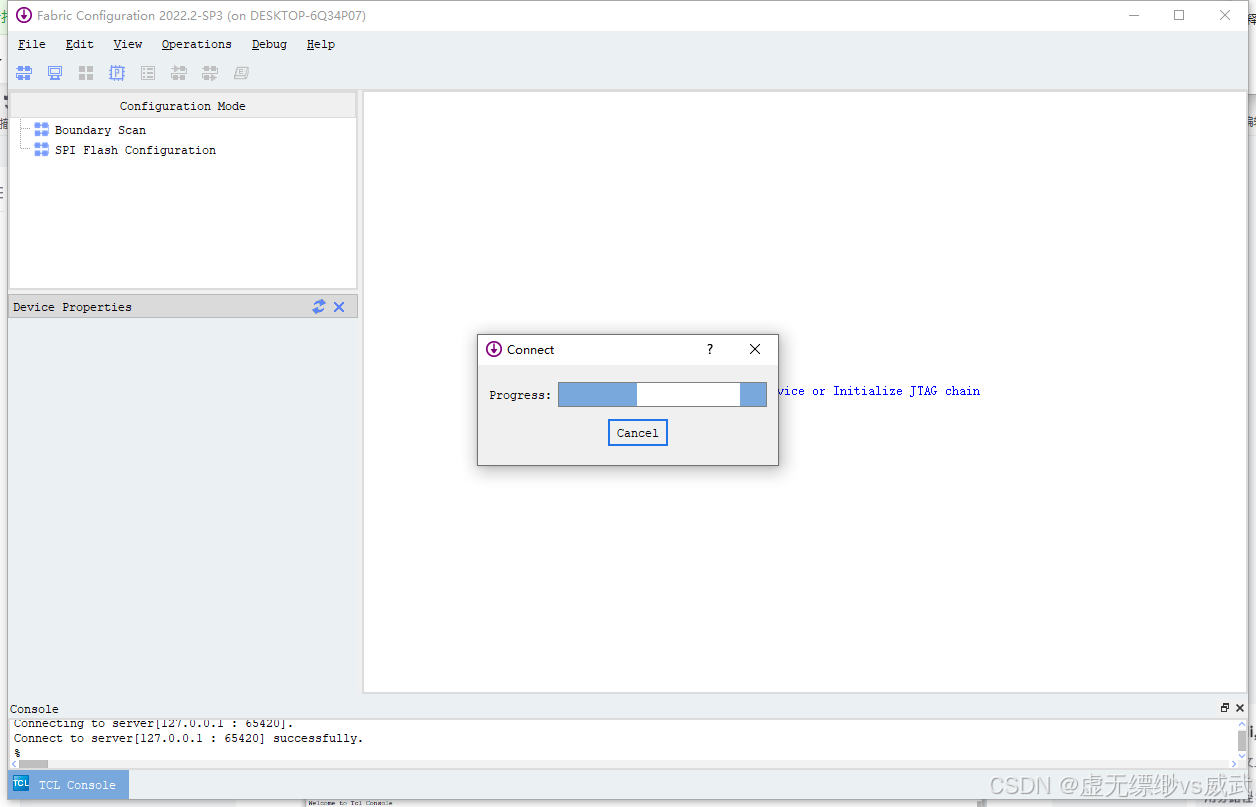1256x807 pixels.
Task: Click the SPI Flash Configuration tree icon
Action: tap(41, 150)
